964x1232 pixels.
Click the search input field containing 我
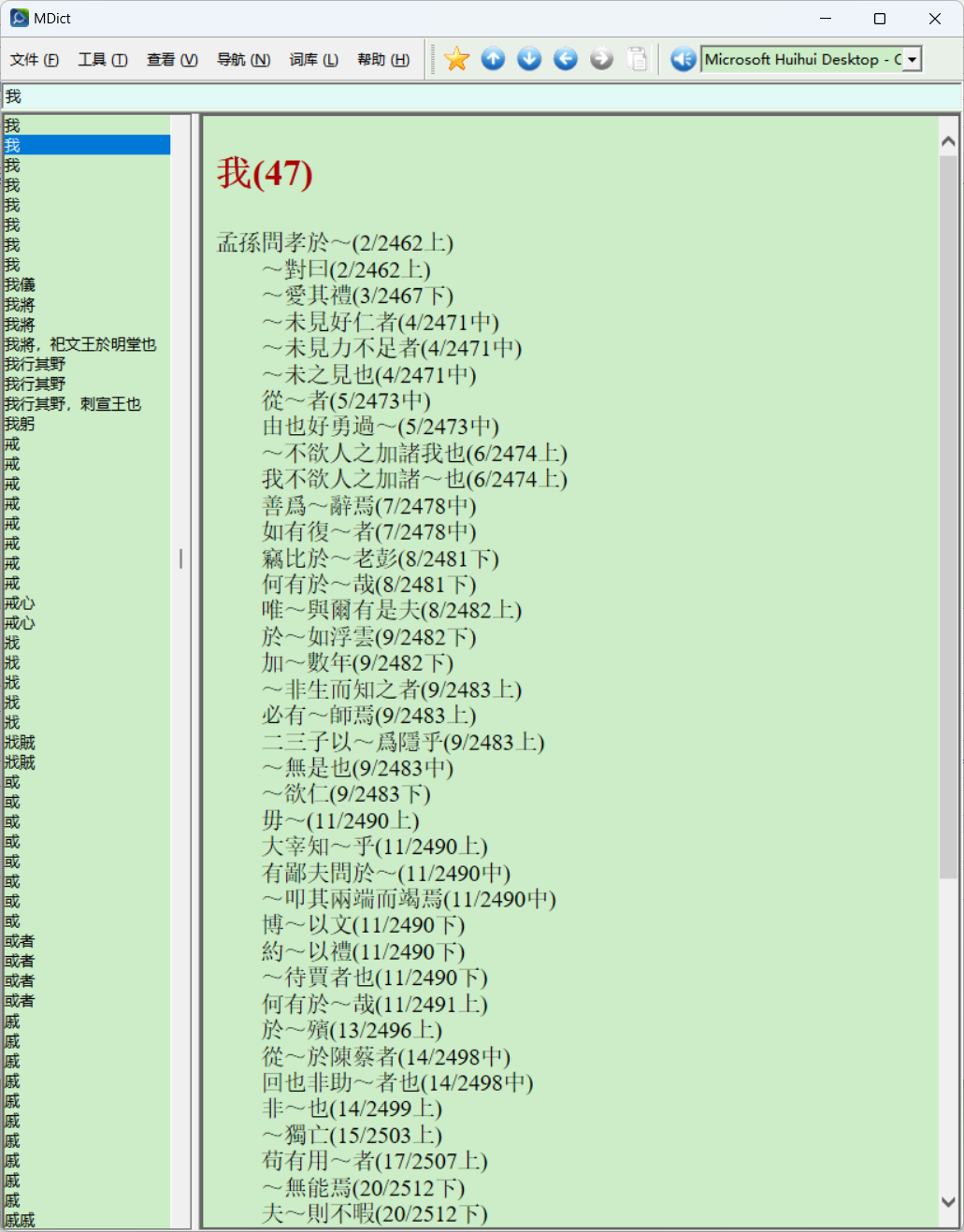click(482, 96)
